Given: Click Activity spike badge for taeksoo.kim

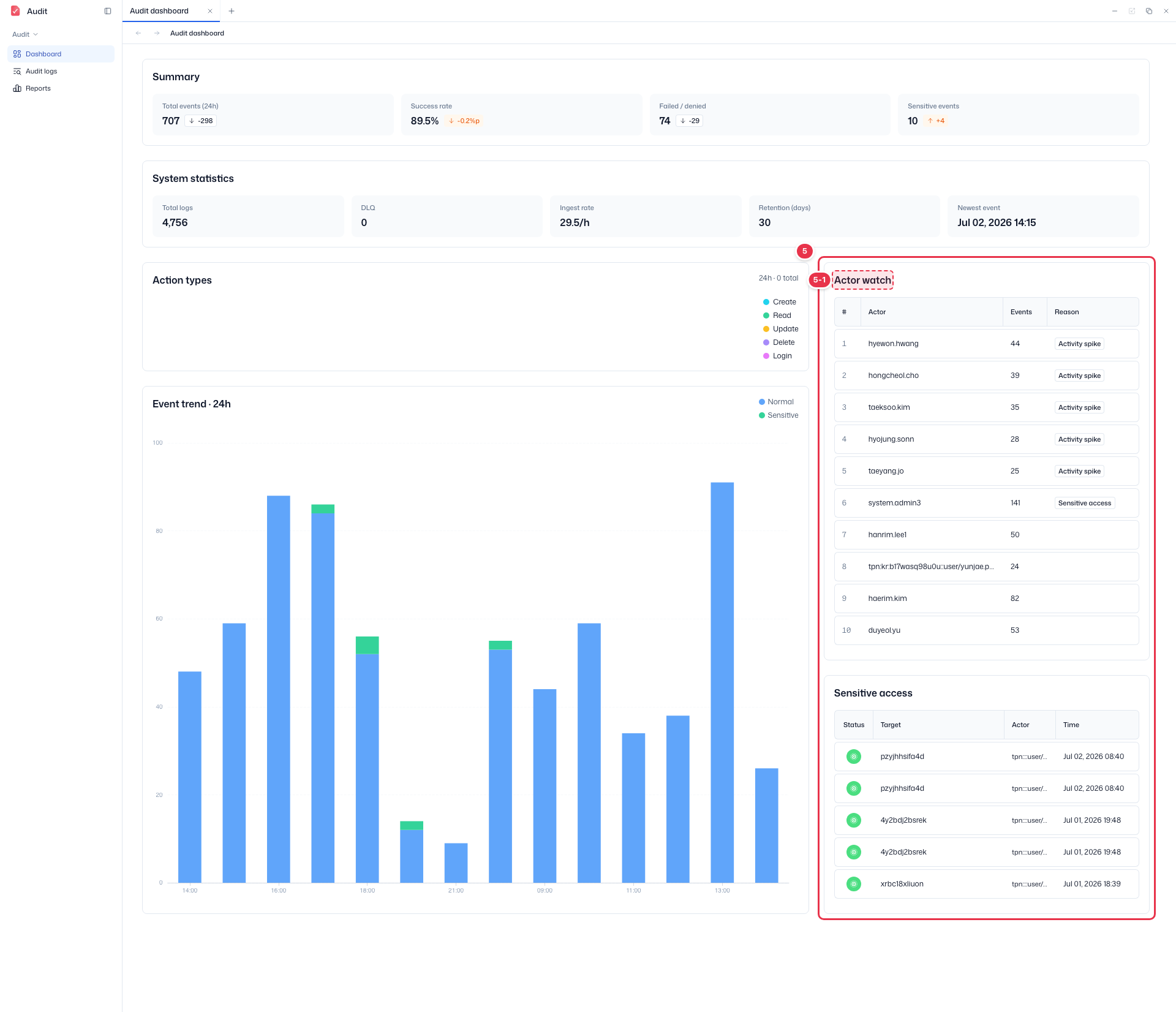Looking at the screenshot, I should (x=1079, y=407).
